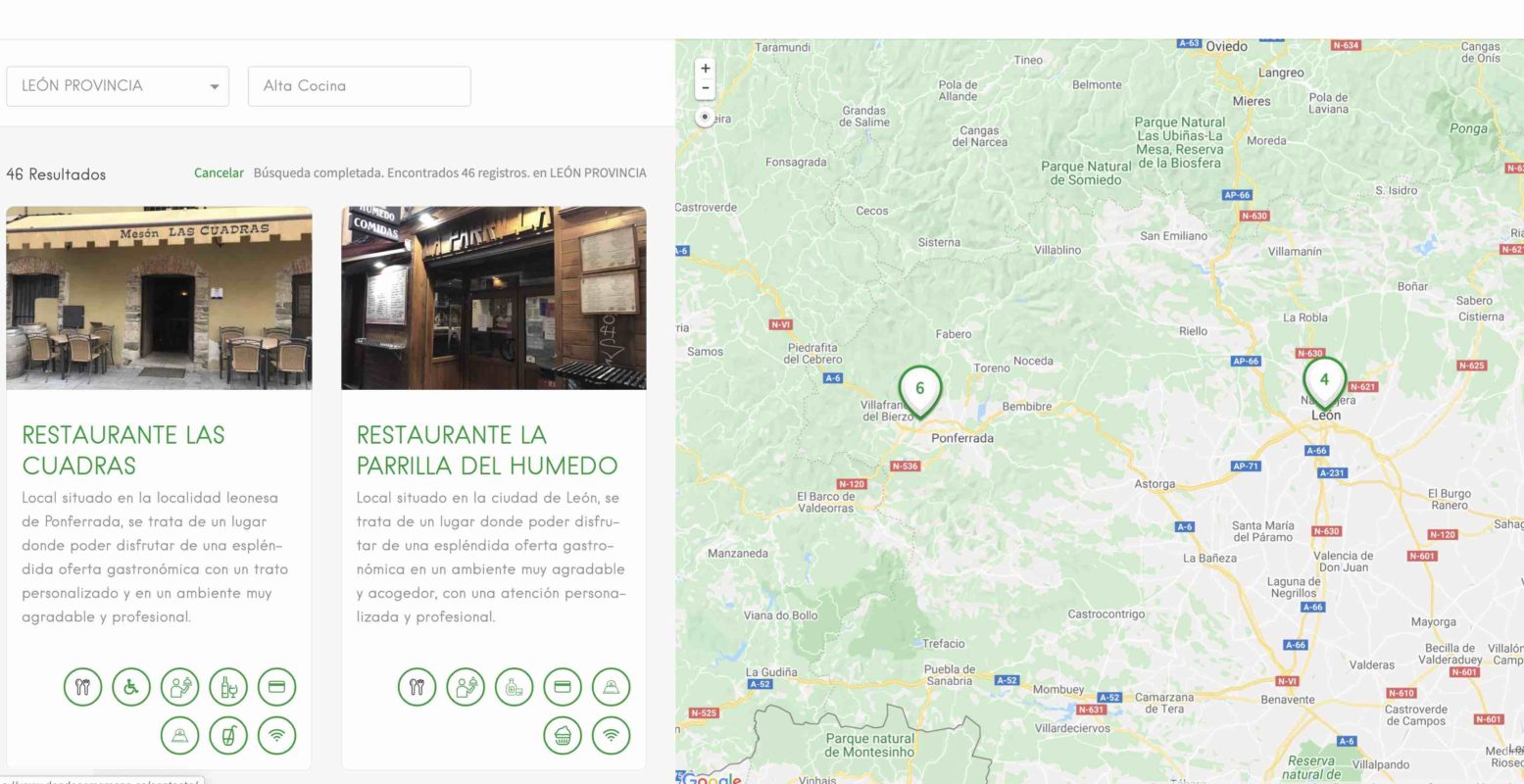Click the drink-with-straw icon on Las Cuadras

tap(228, 735)
